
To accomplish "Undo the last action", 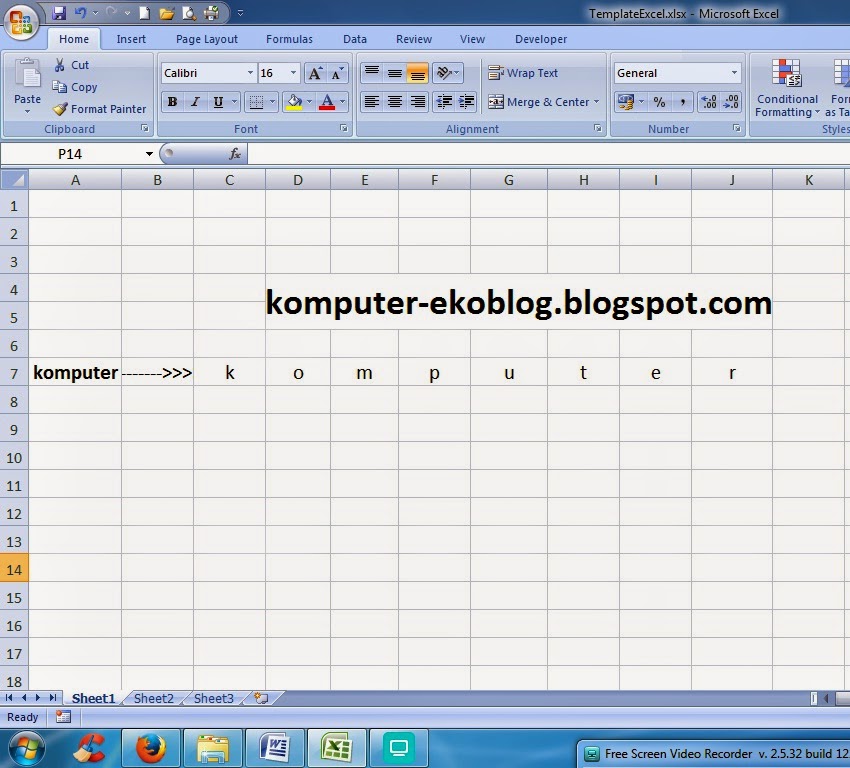I will coord(80,13).
